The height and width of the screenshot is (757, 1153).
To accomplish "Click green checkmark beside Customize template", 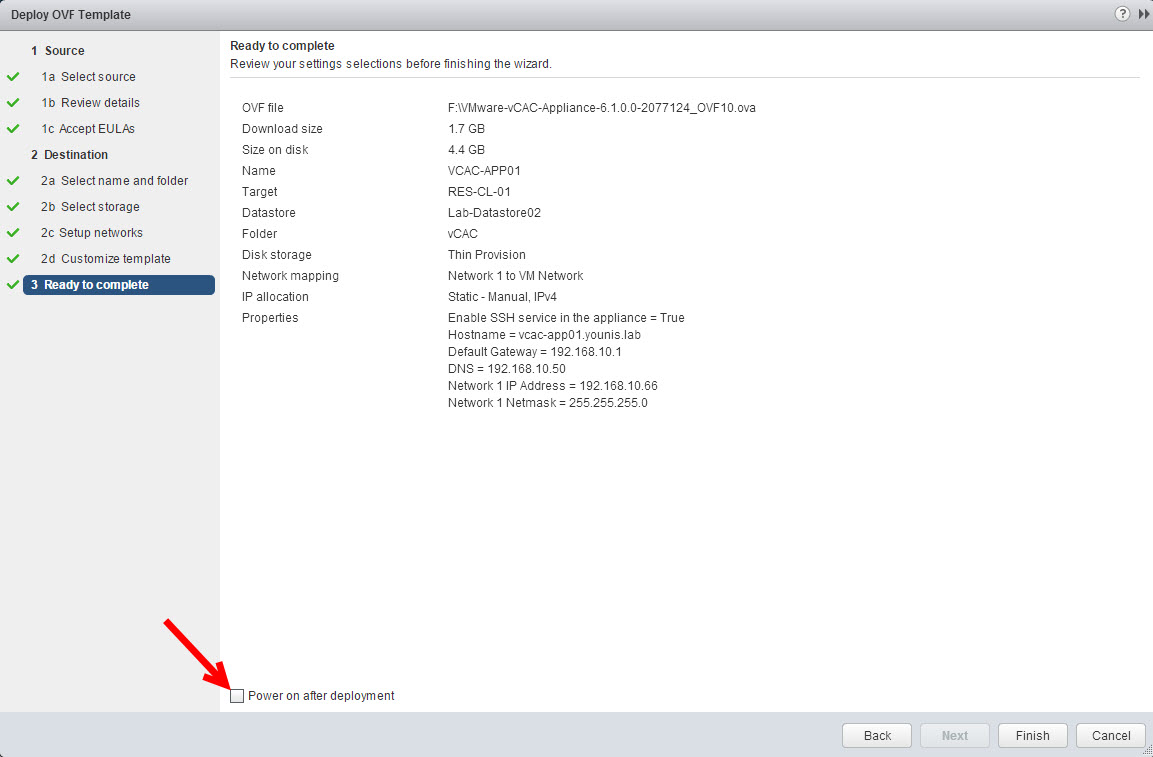I will point(13,259).
